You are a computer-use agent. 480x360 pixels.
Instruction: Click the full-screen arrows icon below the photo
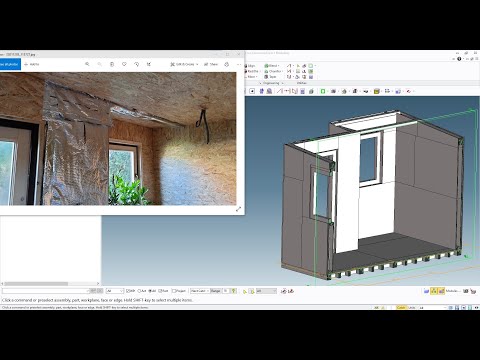[238, 209]
